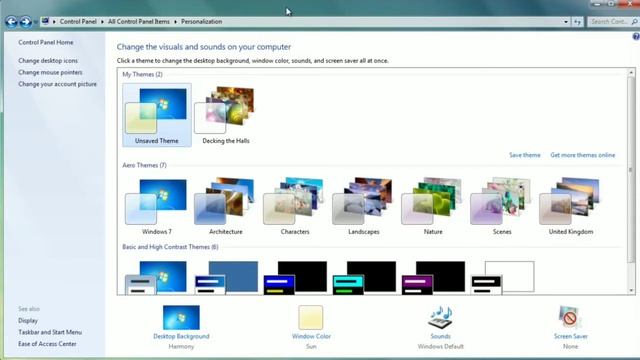Open Change mouse pointers
The width and height of the screenshot is (640, 360).
pyautogui.click(x=50, y=72)
